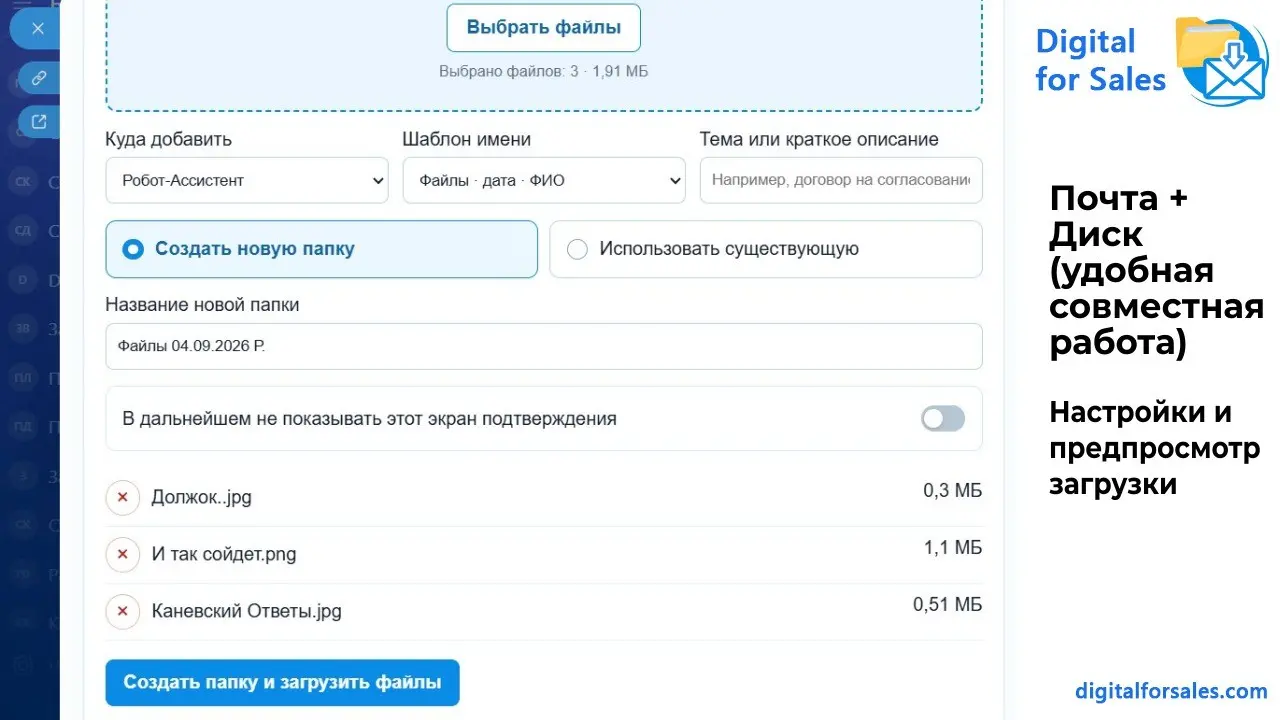Click the 0,51 МБ size value
The image size is (1280, 720).
pos(947,604)
